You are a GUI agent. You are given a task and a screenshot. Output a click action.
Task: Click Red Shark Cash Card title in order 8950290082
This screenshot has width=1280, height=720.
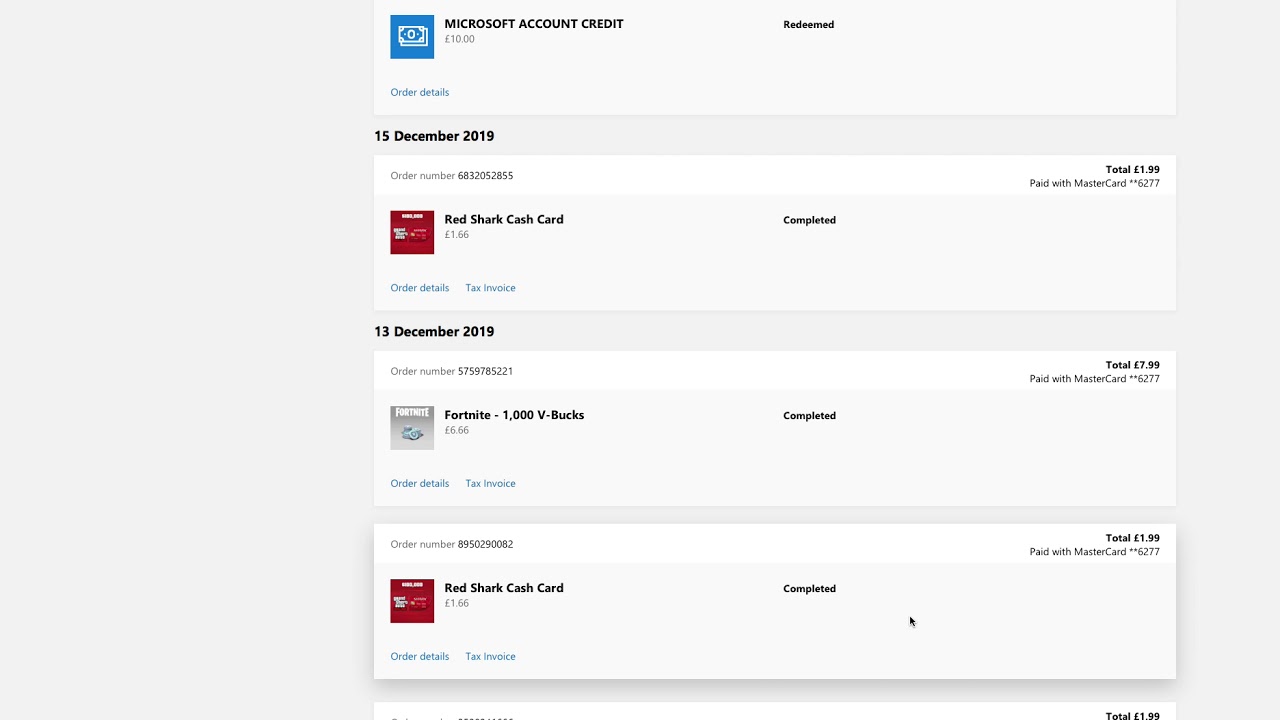click(504, 588)
